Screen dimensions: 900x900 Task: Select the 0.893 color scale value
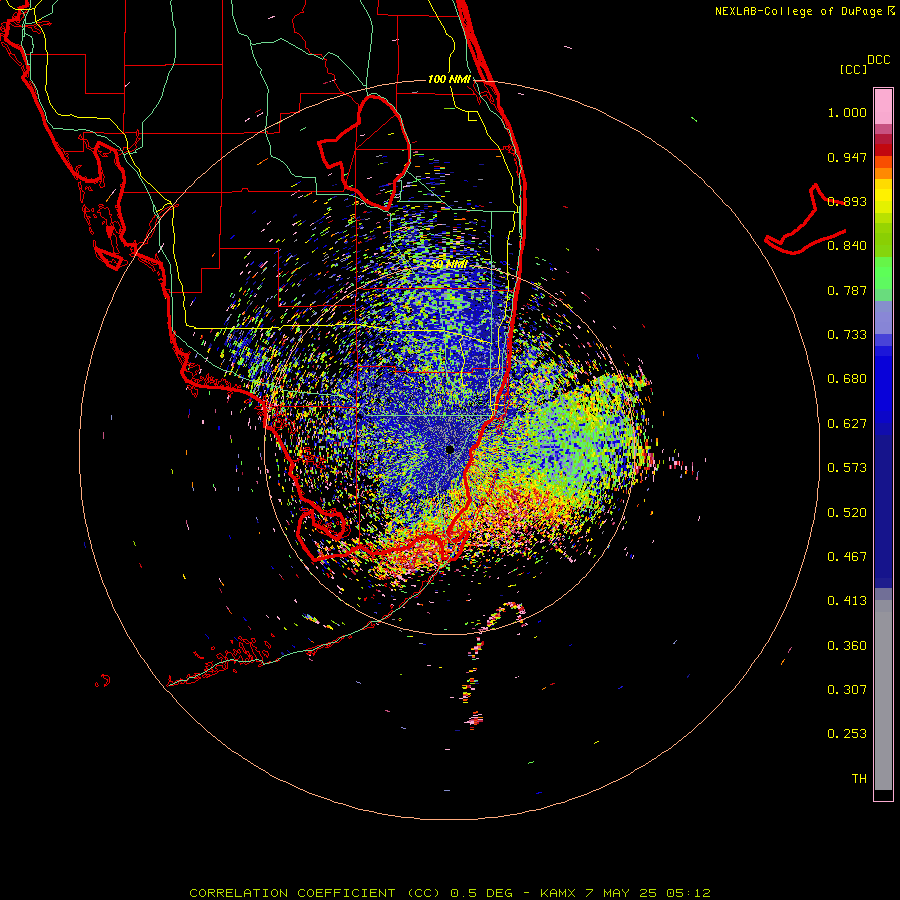pos(847,201)
